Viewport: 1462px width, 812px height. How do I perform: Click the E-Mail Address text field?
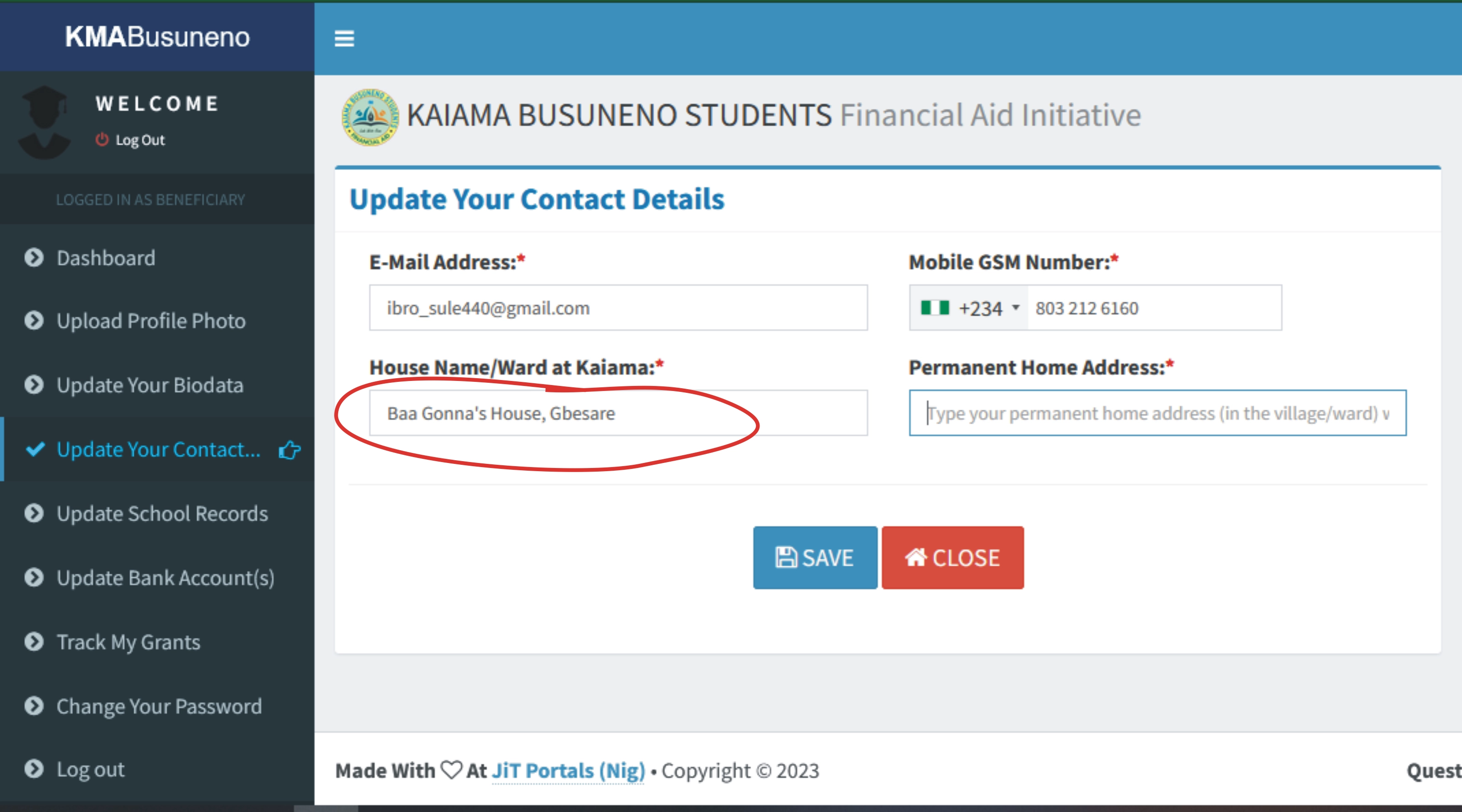click(x=618, y=308)
